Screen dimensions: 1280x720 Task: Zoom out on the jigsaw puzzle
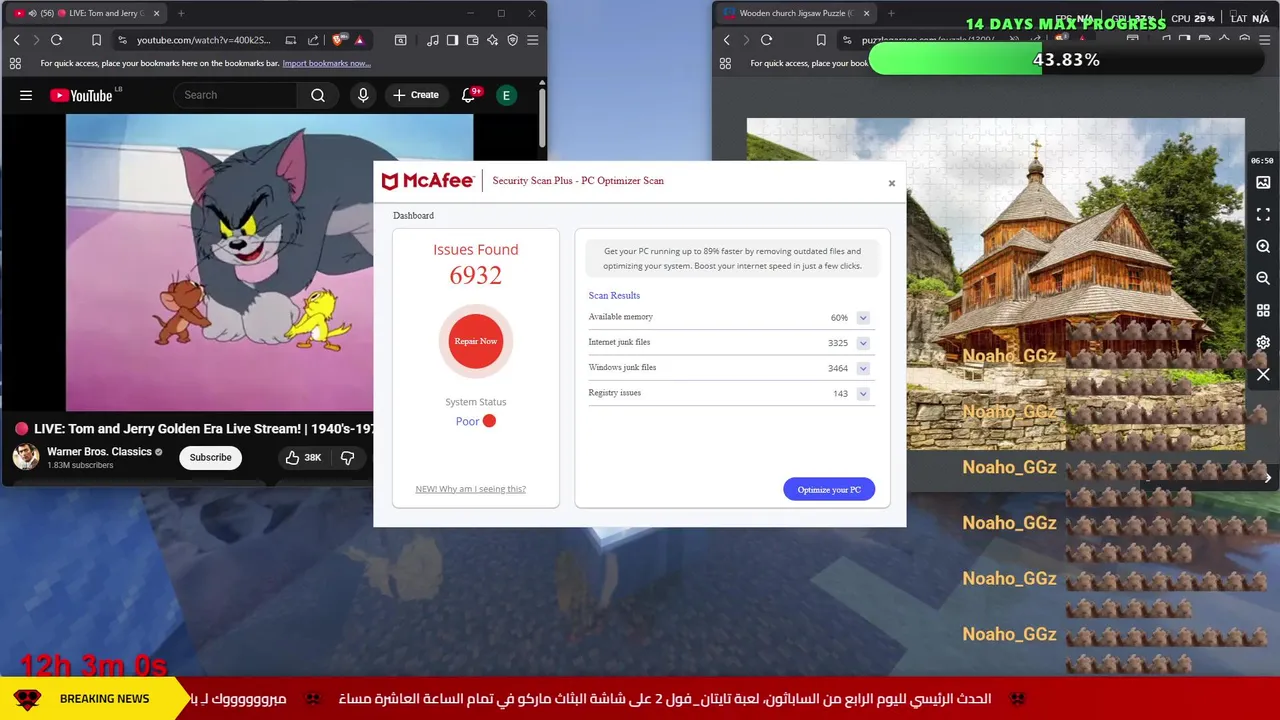1263,278
